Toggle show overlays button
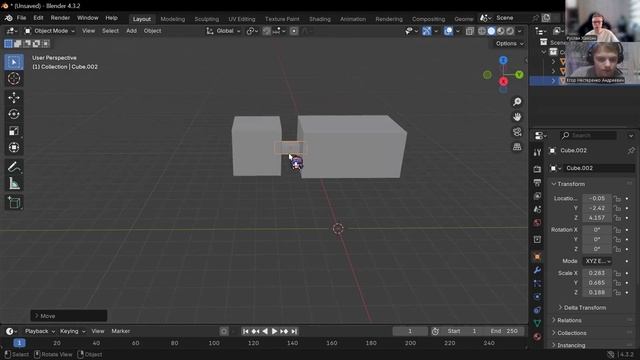The height and width of the screenshot is (360, 640). [x=448, y=31]
